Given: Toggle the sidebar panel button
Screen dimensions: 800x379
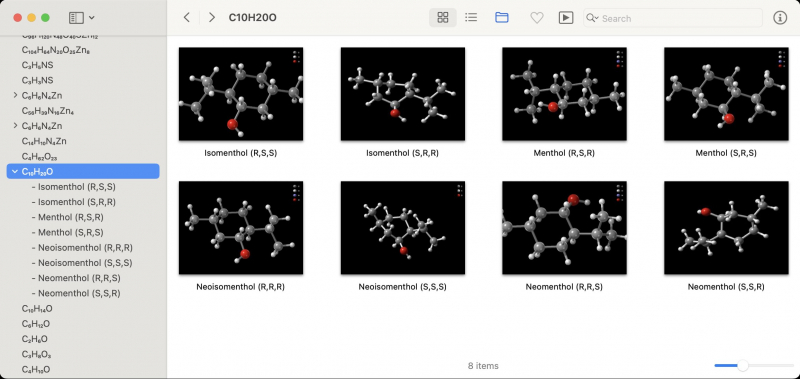Looking at the screenshot, I should click(76, 18).
